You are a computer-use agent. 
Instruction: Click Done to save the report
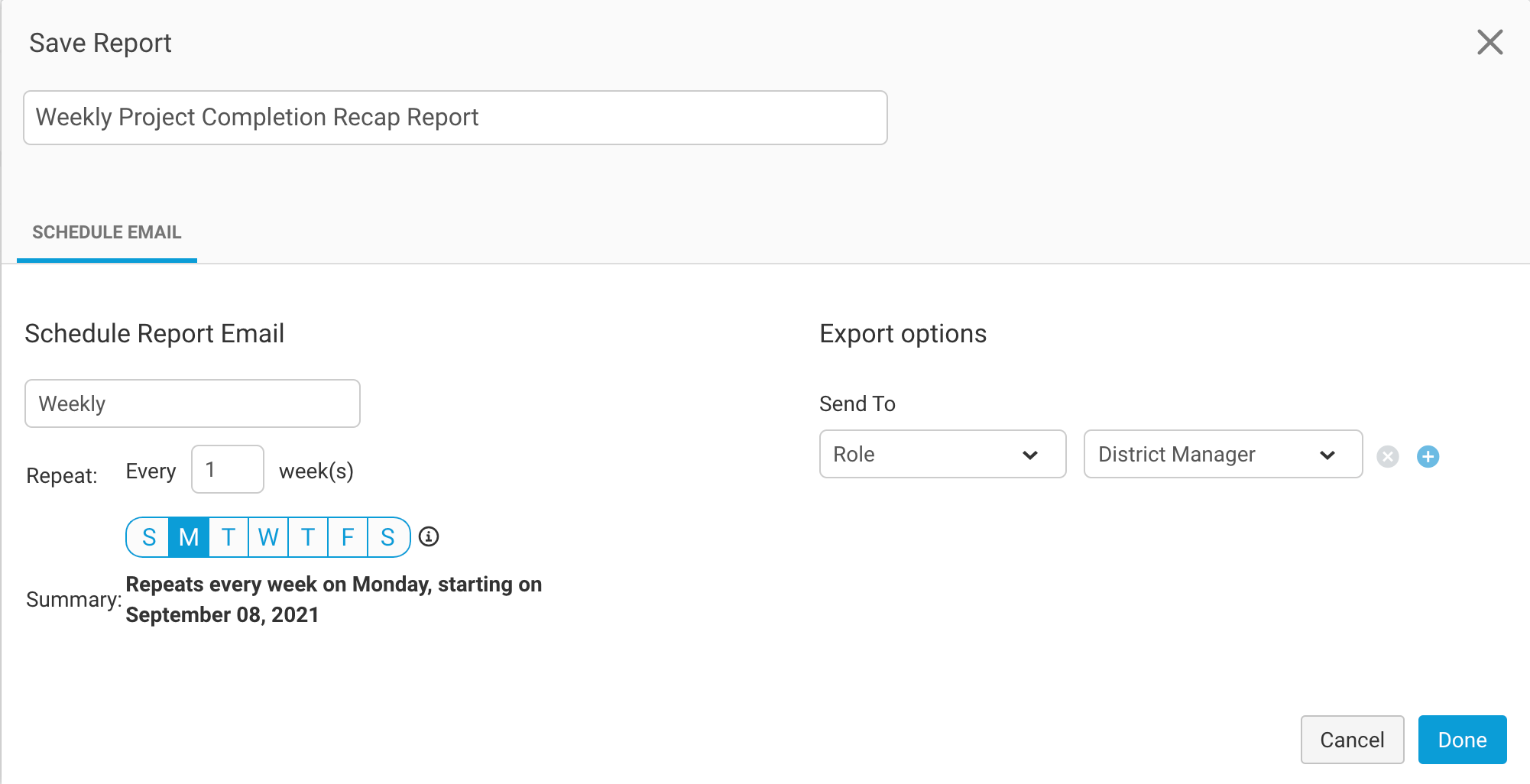[1462, 740]
